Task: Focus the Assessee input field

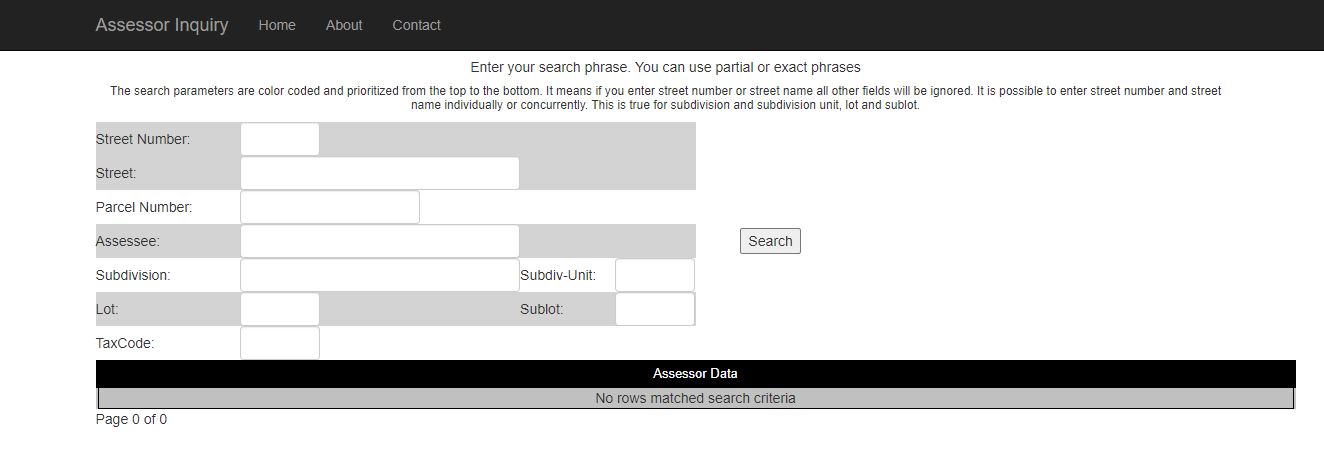Action: (x=380, y=241)
